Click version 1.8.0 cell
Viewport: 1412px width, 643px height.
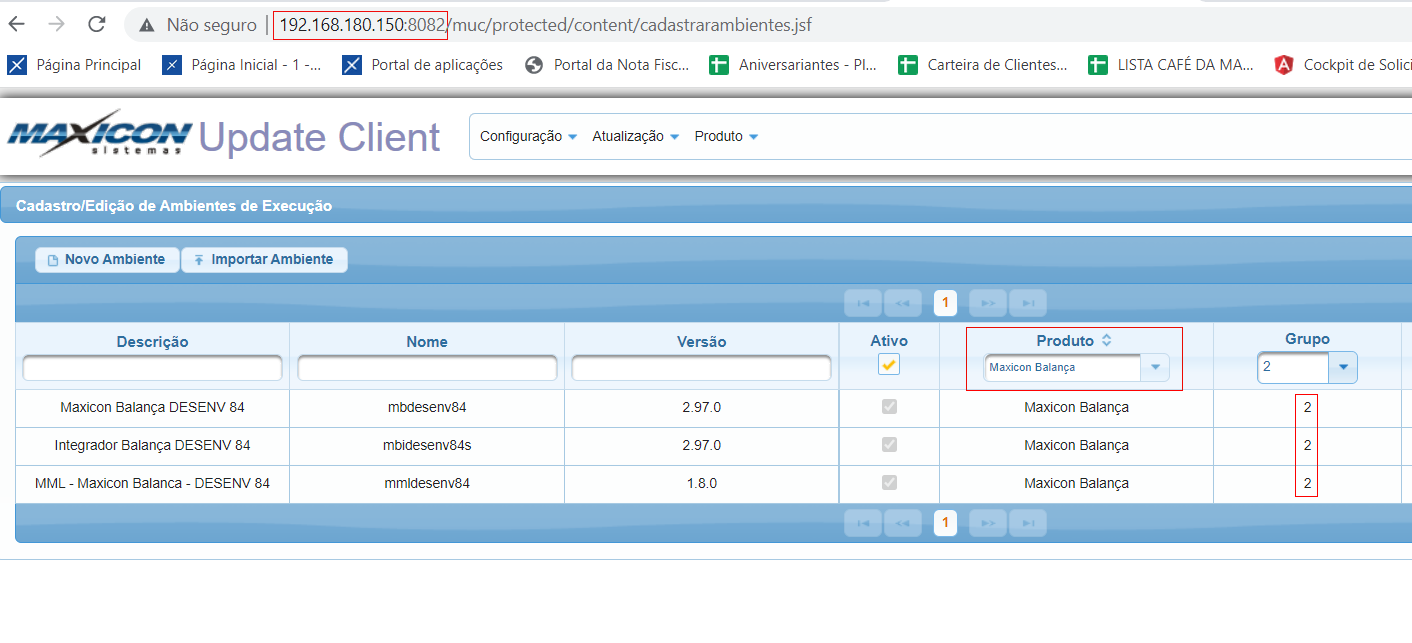point(701,483)
